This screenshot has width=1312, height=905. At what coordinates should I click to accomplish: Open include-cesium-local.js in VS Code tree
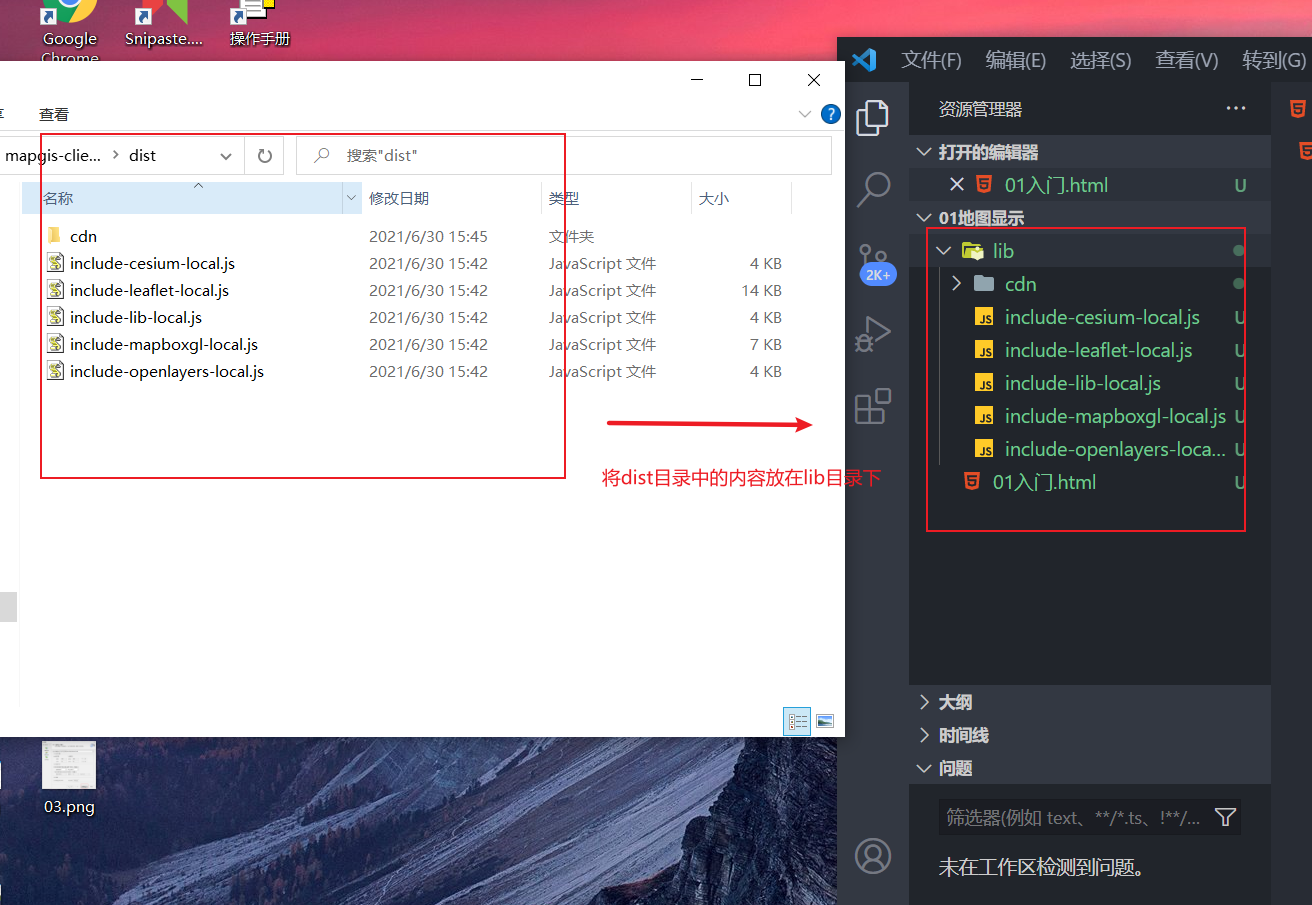pyautogui.click(x=1102, y=317)
